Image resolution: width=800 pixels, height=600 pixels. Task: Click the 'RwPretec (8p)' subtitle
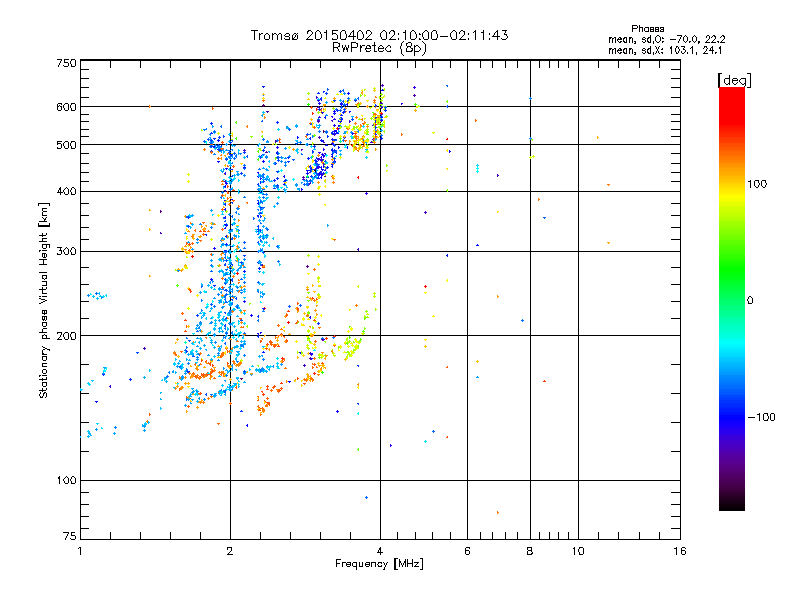[x=379, y=48]
